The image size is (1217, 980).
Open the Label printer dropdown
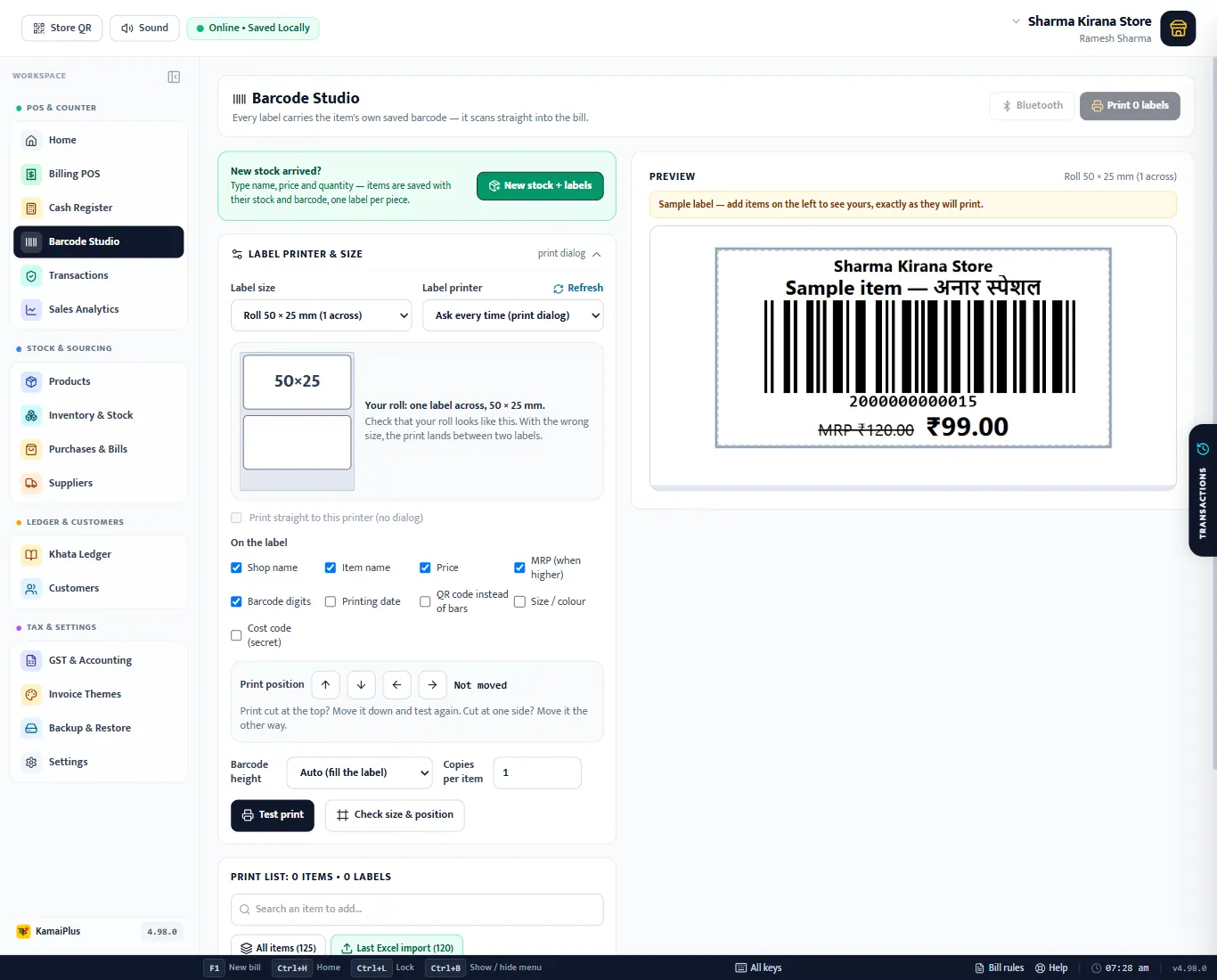pyautogui.click(x=513, y=315)
